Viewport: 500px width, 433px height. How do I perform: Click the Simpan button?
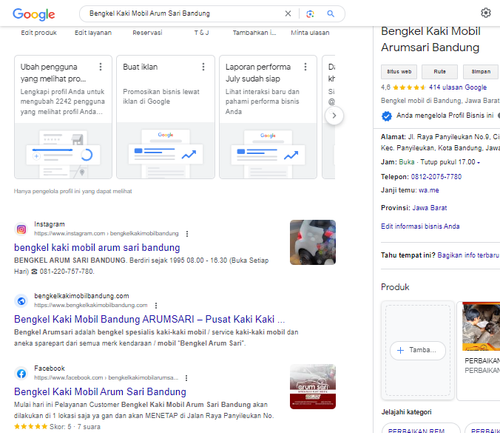481,72
